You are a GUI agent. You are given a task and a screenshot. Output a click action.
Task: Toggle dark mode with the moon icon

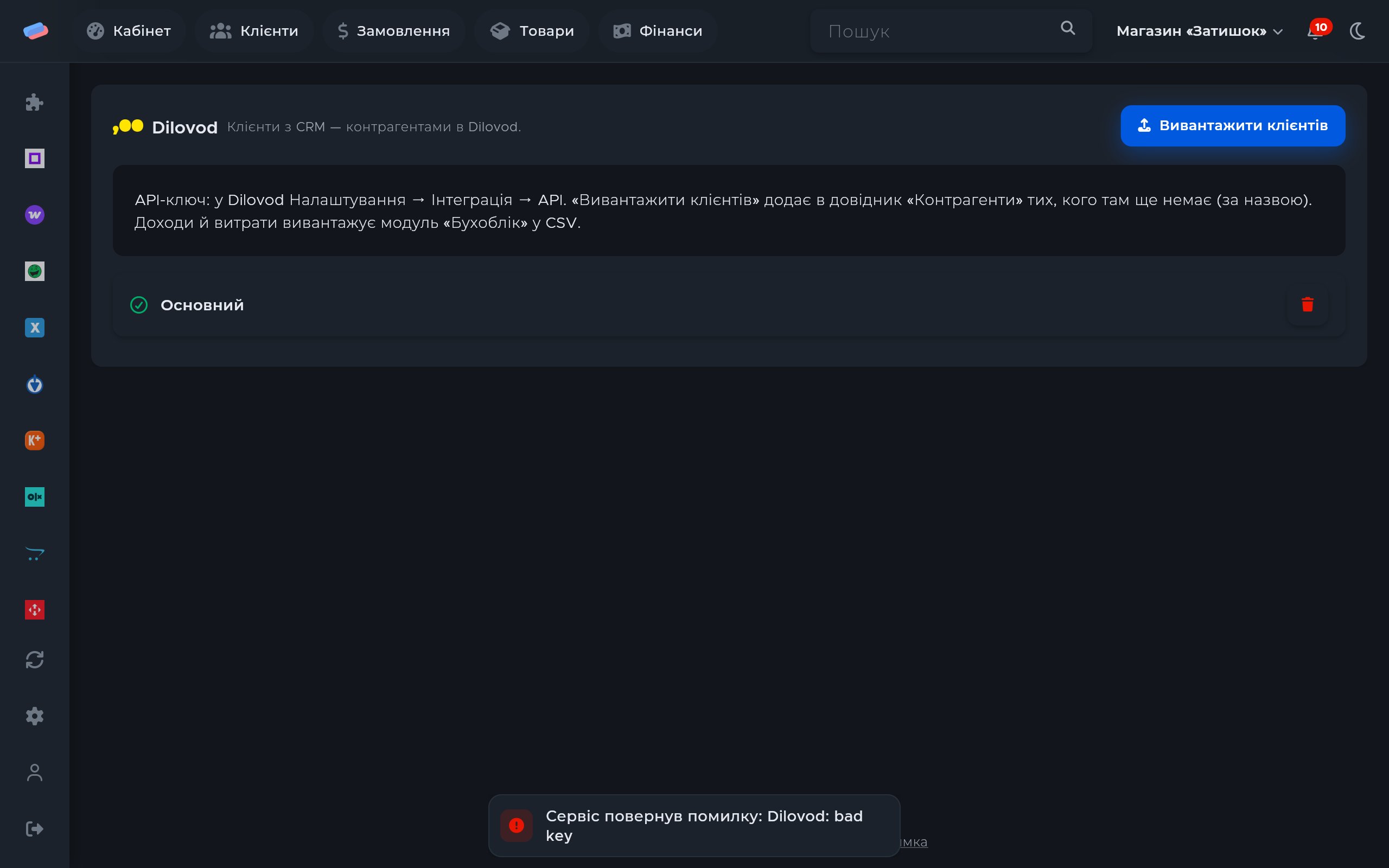point(1358,31)
